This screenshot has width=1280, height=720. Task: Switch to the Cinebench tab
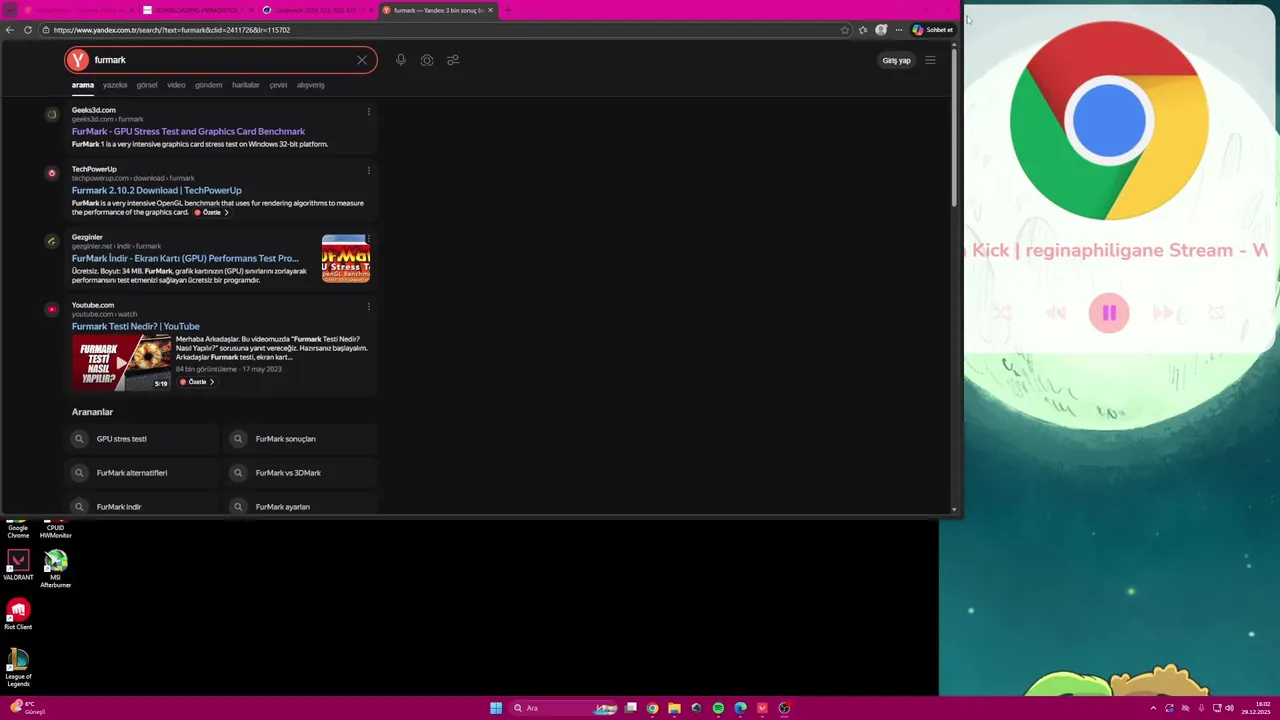click(316, 10)
